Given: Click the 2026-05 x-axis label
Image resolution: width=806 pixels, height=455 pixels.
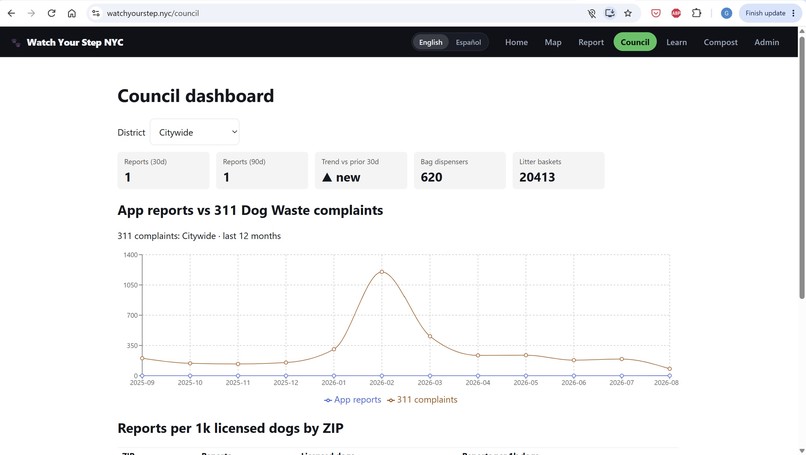Looking at the screenshot, I should coord(525,383).
